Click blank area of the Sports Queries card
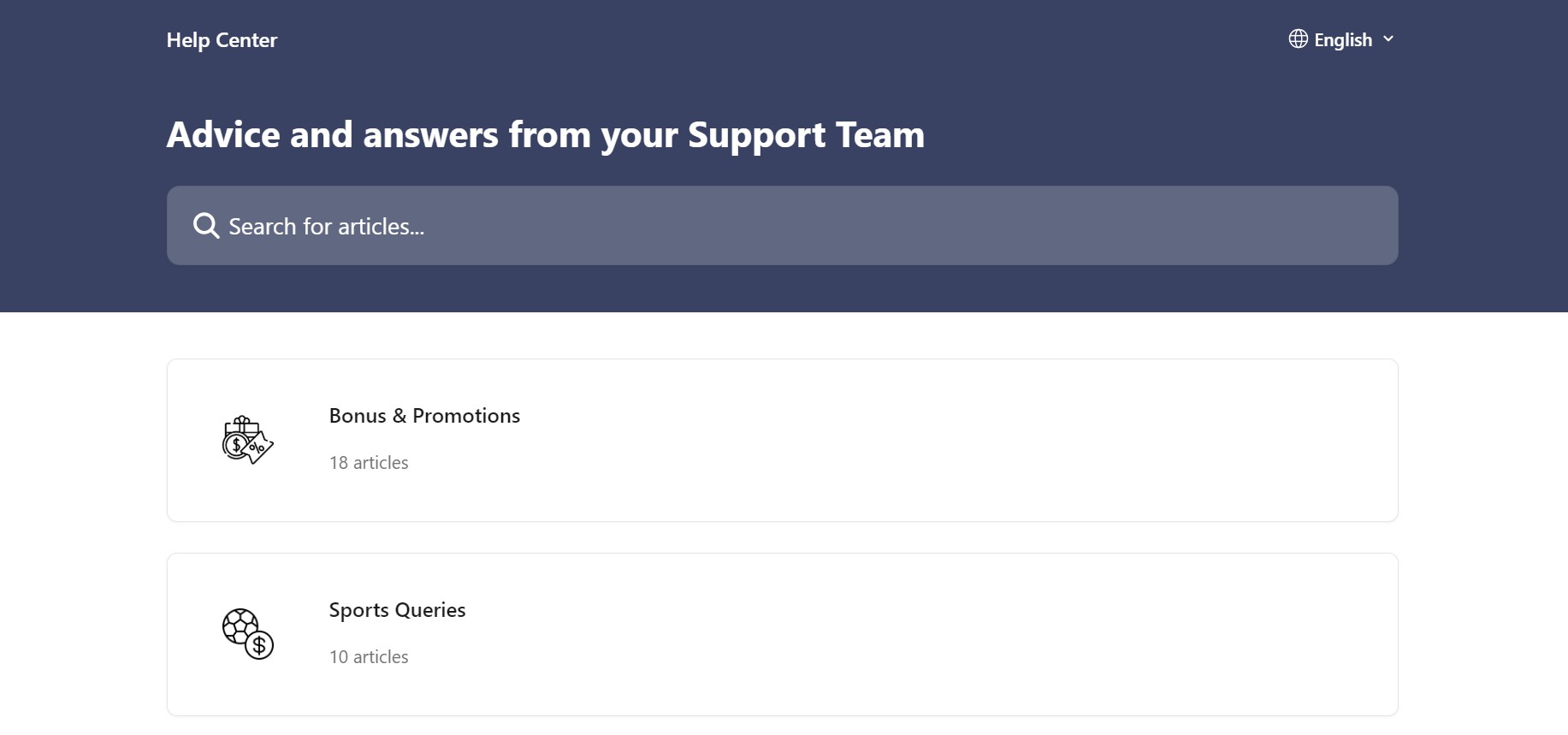 tap(941, 635)
